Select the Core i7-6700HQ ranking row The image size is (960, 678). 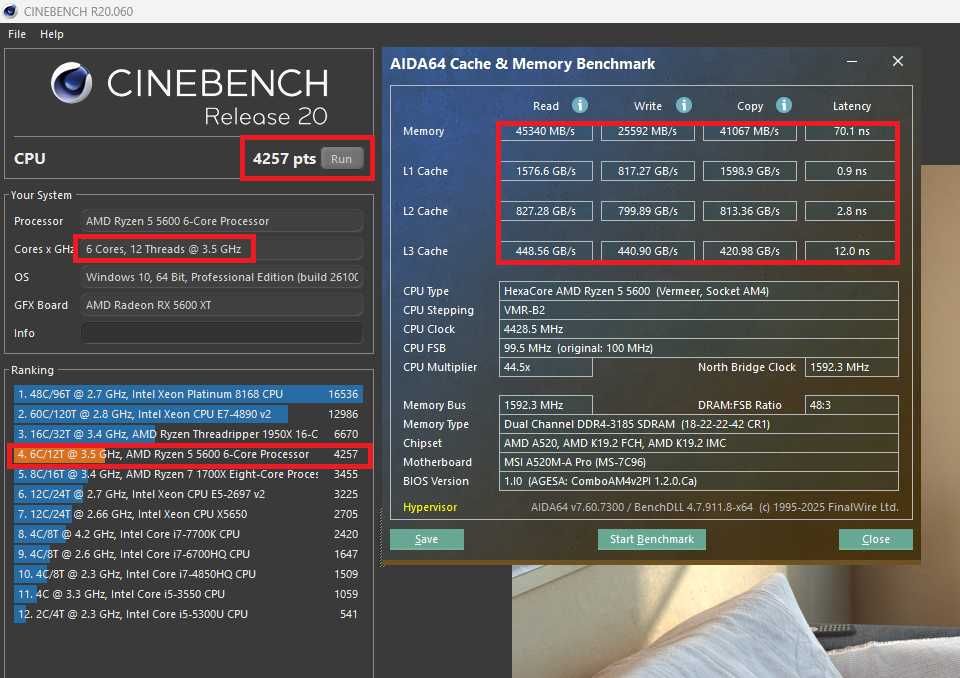pyautogui.click(x=188, y=554)
